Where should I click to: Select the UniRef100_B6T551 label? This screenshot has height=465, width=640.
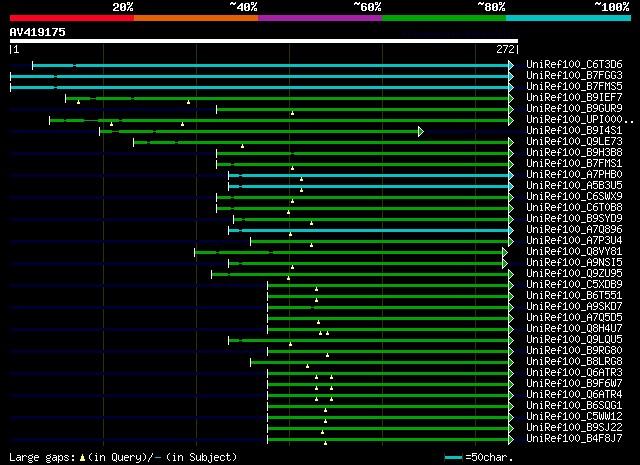(x=574, y=296)
